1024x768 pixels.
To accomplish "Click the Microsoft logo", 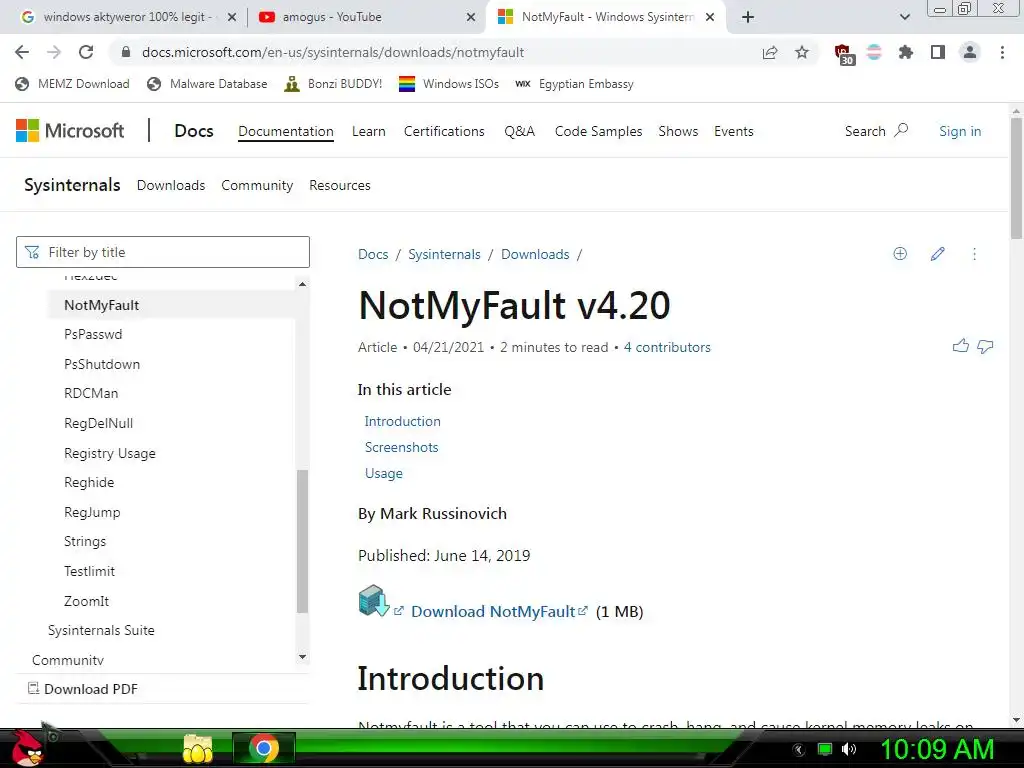I will 70,131.
